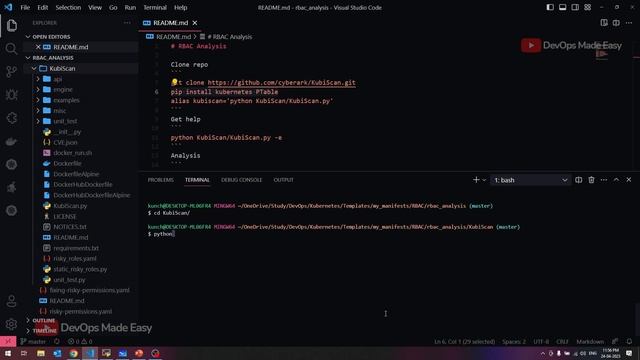The width and height of the screenshot is (640, 360).
Task: Open Explorer views and more actions ellipsis
Action: (x=127, y=23)
